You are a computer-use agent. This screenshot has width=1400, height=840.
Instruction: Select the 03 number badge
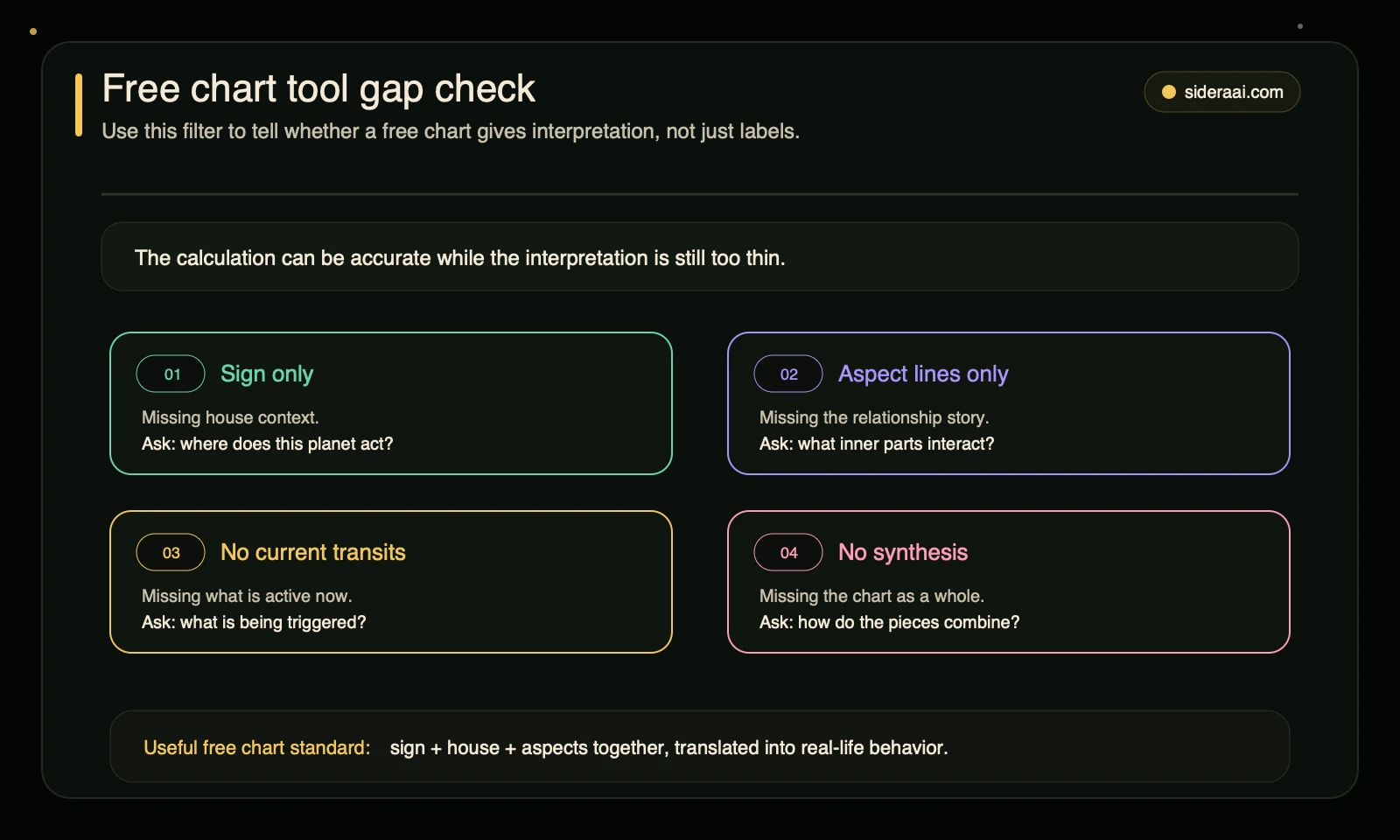[x=171, y=553]
